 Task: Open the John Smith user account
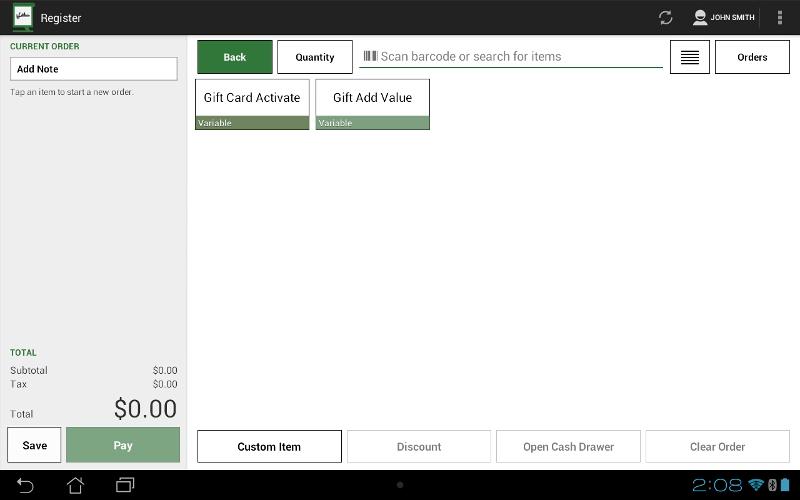(724, 18)
